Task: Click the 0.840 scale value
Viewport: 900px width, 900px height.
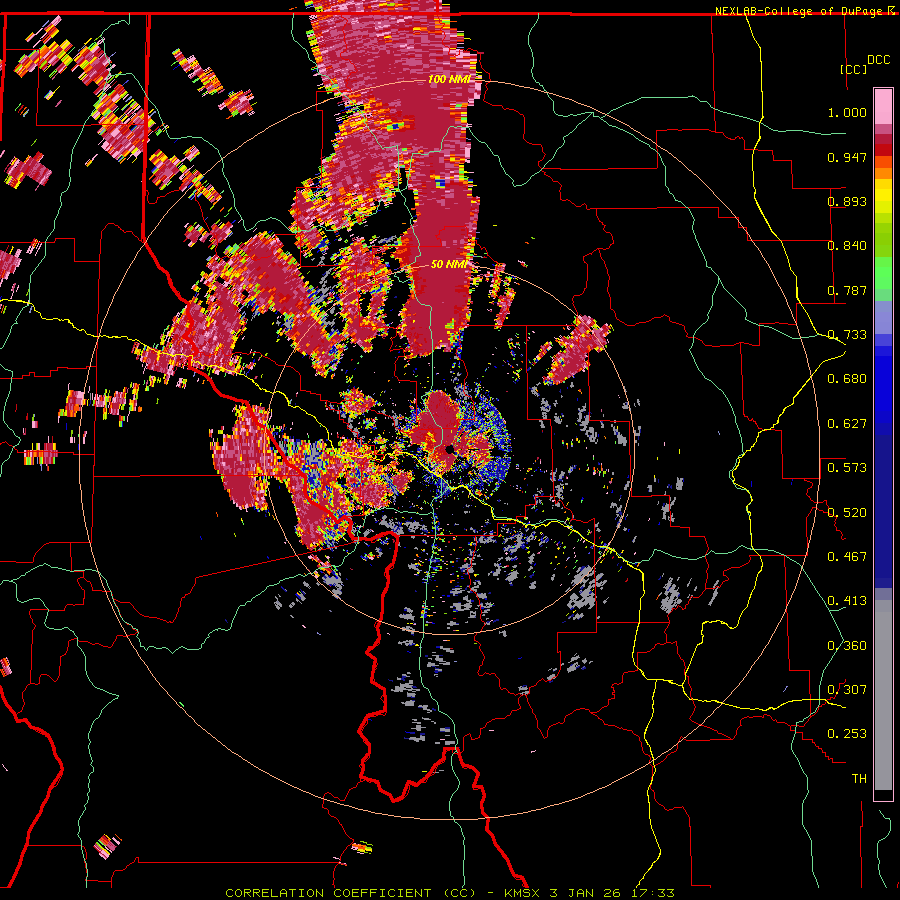Action: pos(847,246)
